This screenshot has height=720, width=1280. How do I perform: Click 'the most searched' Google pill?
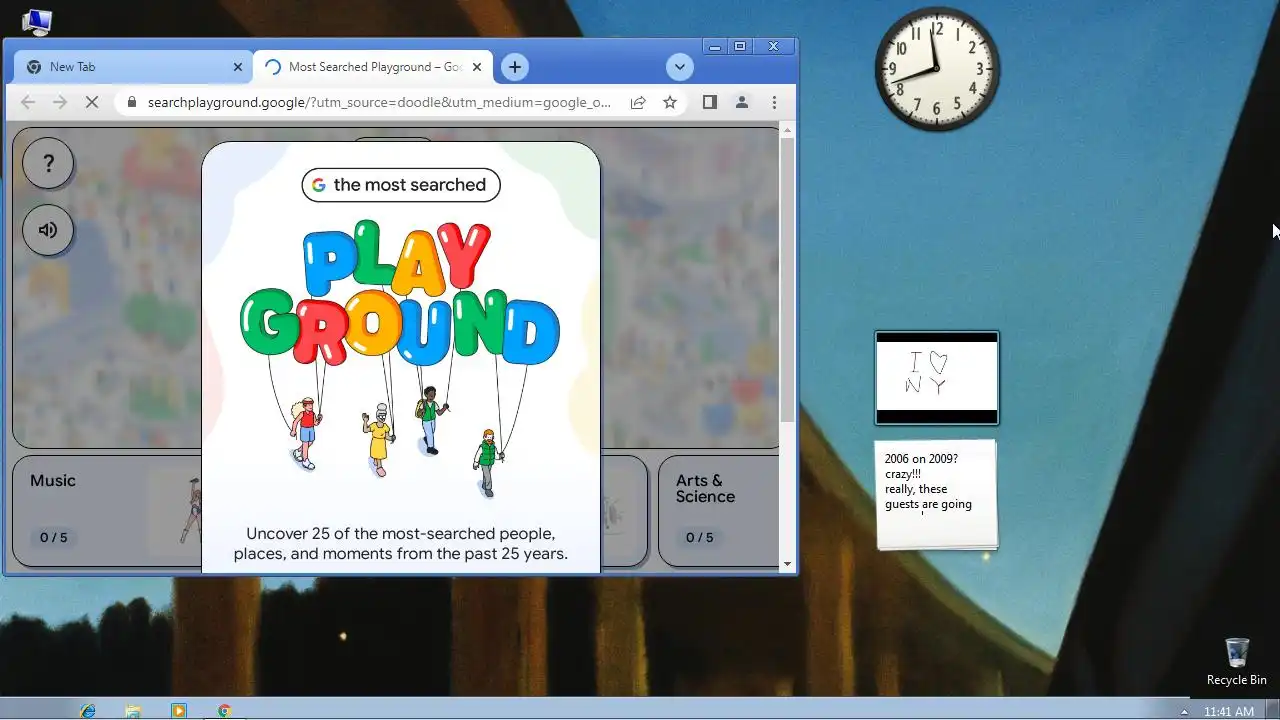pos(401,185)
